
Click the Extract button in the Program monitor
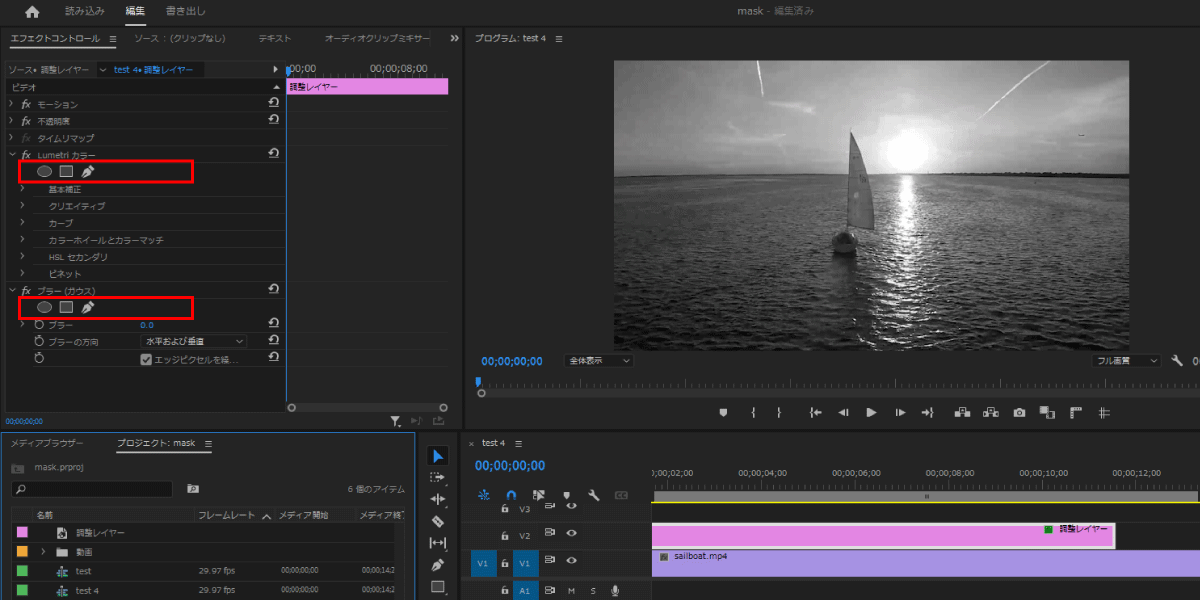point(991,412)
